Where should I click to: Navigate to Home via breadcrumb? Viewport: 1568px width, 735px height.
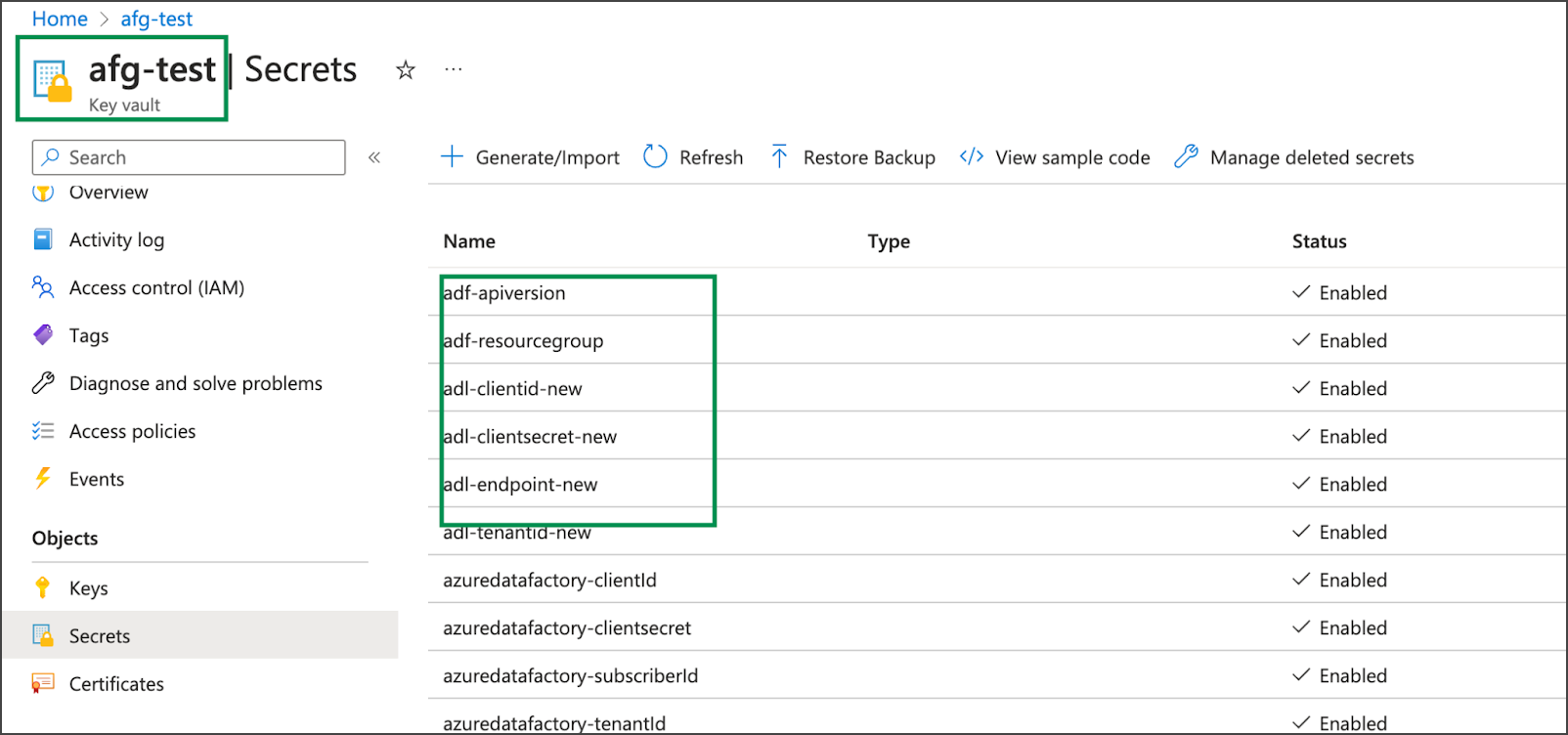point(60,19)
